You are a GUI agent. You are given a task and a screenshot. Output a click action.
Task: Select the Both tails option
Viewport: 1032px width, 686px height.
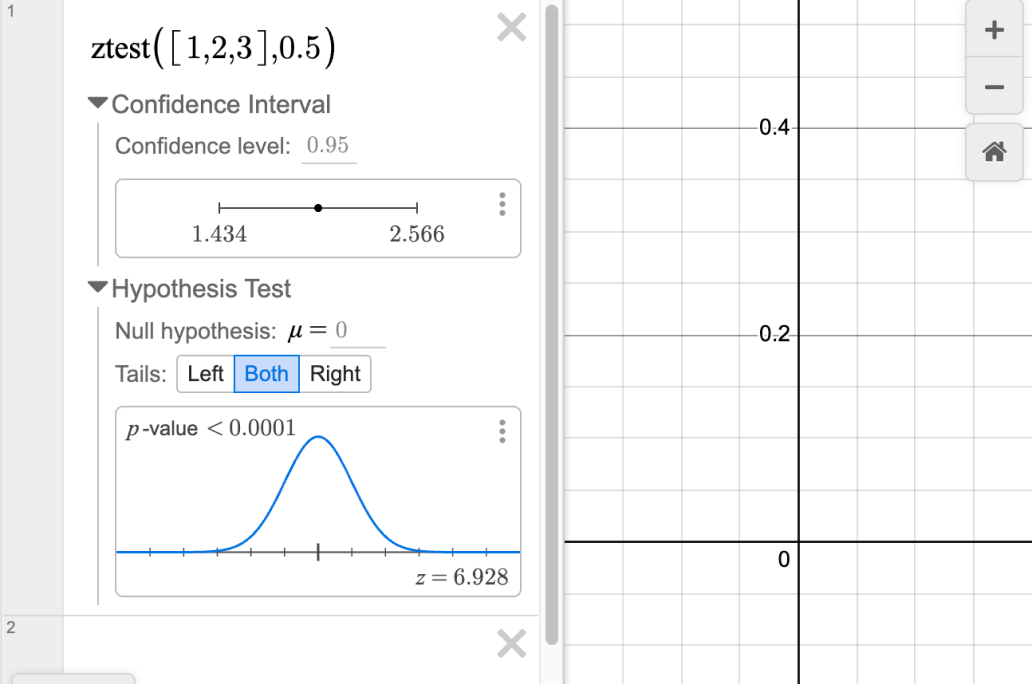(x=267, y=374)
